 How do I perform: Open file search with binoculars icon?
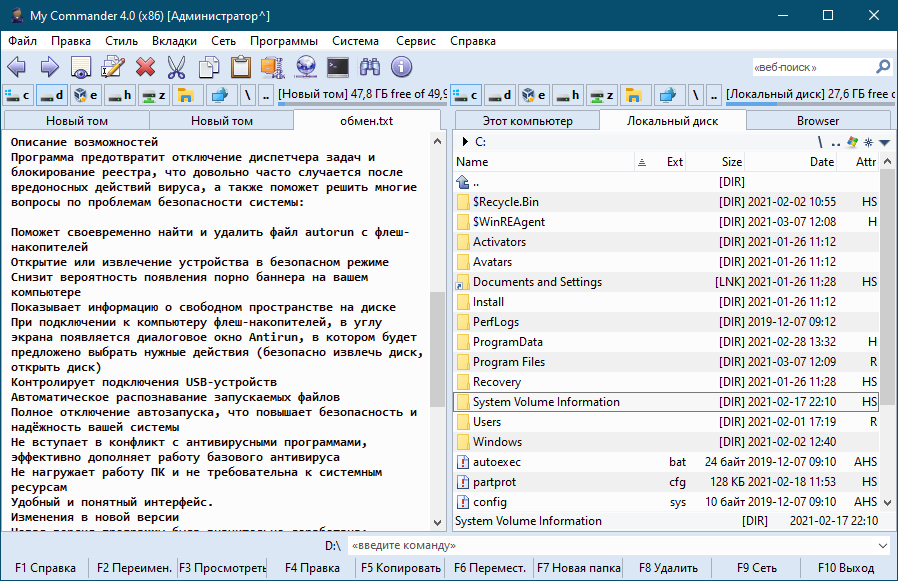tap(370, 67)
